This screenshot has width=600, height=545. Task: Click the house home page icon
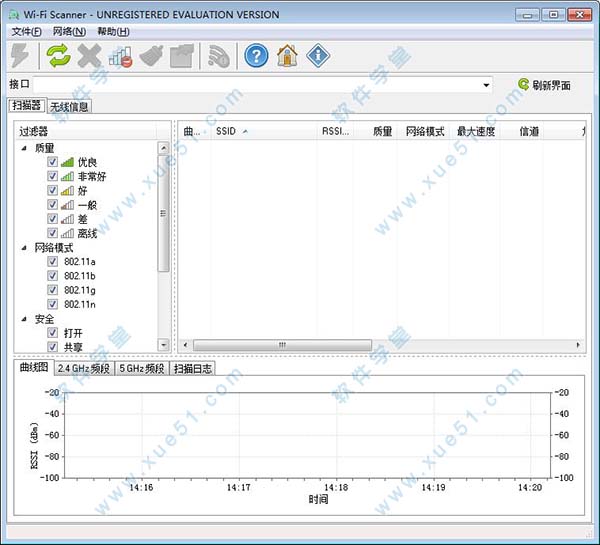pyautogui.click(x=287, y=56)
